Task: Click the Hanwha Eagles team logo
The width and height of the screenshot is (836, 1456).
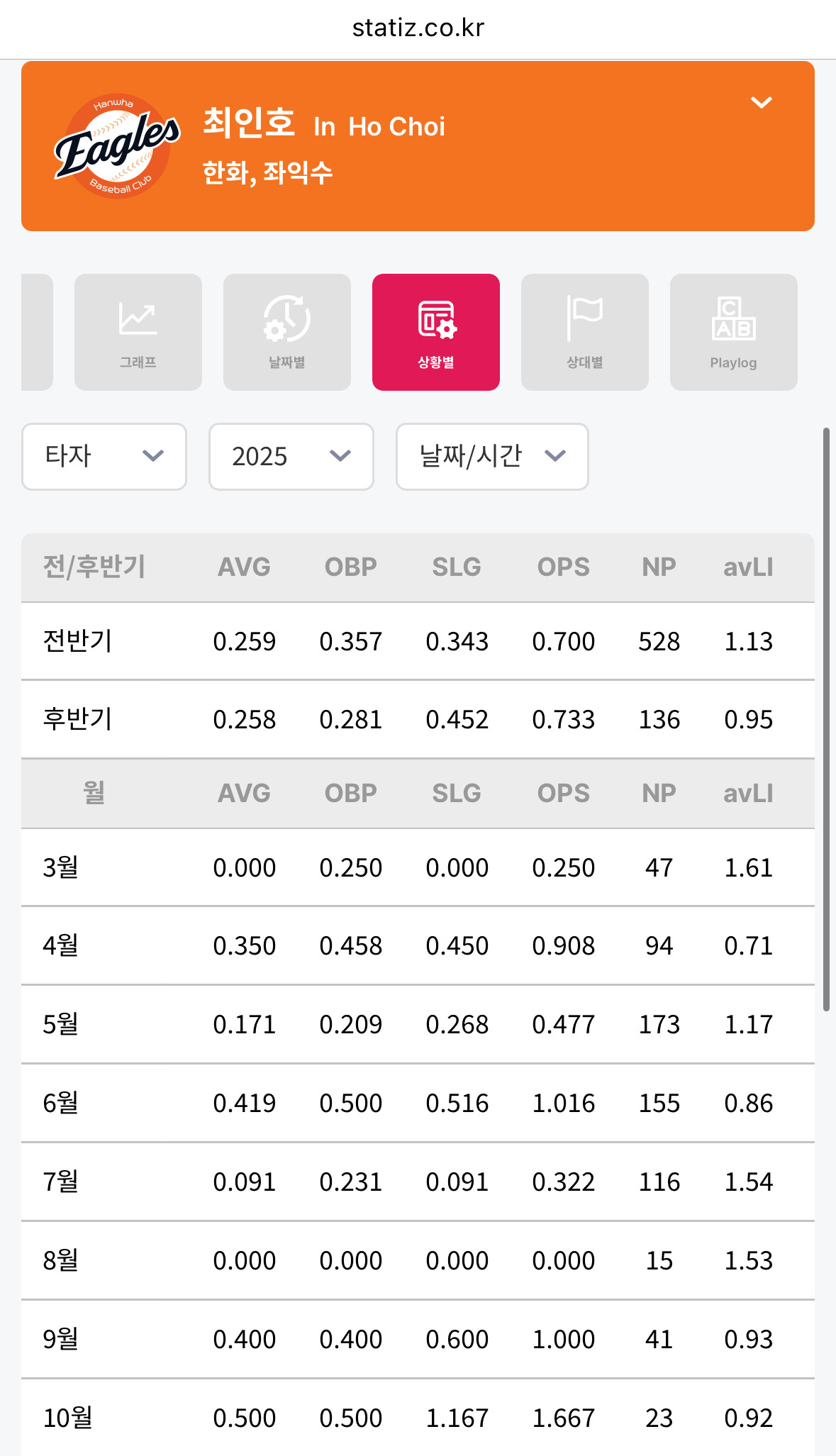Action: click(x=117, y=146)
